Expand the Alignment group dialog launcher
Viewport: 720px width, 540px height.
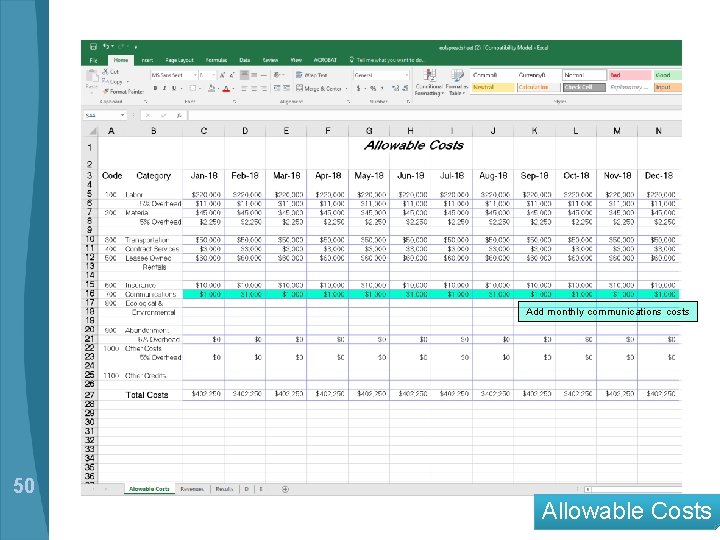(x=348, y=101)
